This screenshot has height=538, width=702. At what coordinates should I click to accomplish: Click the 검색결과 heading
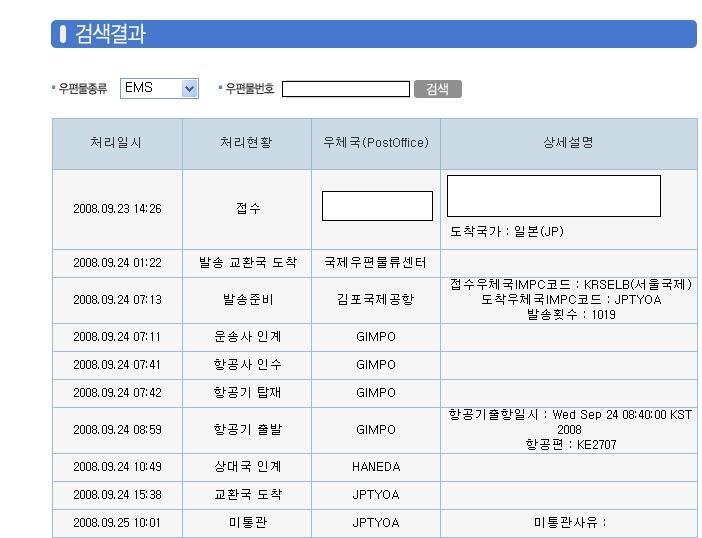tap(110, 34)
